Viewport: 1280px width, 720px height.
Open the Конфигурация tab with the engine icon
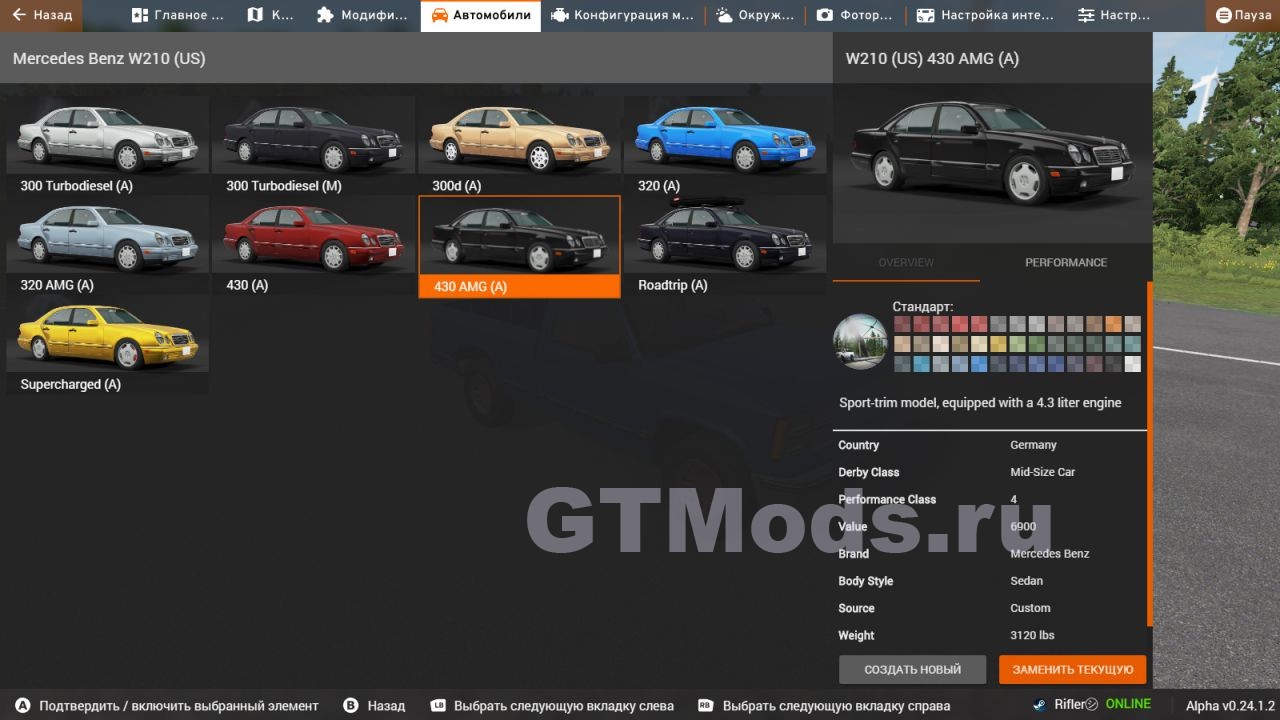(622, 15)
